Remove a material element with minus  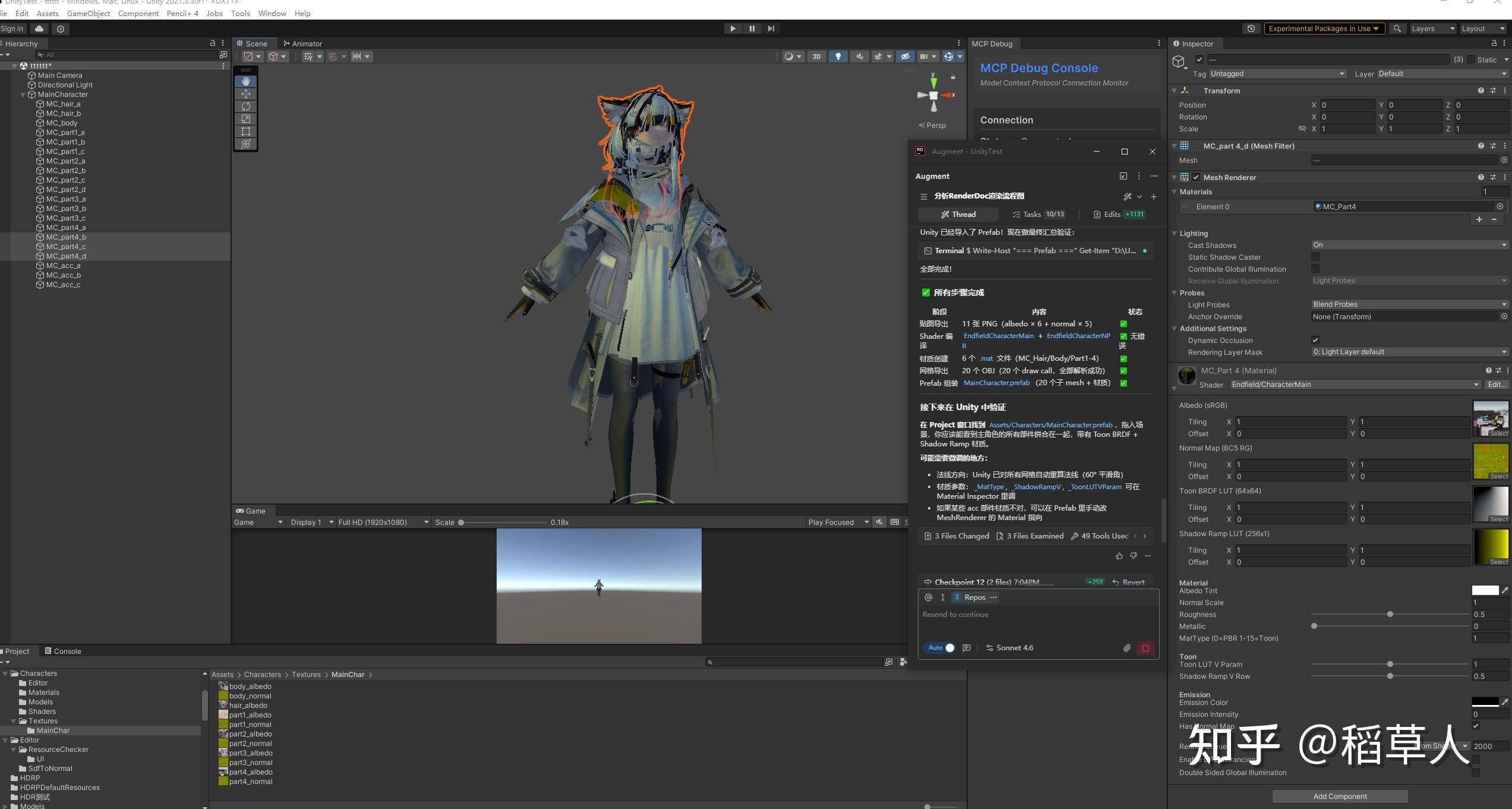(1494, 219)
